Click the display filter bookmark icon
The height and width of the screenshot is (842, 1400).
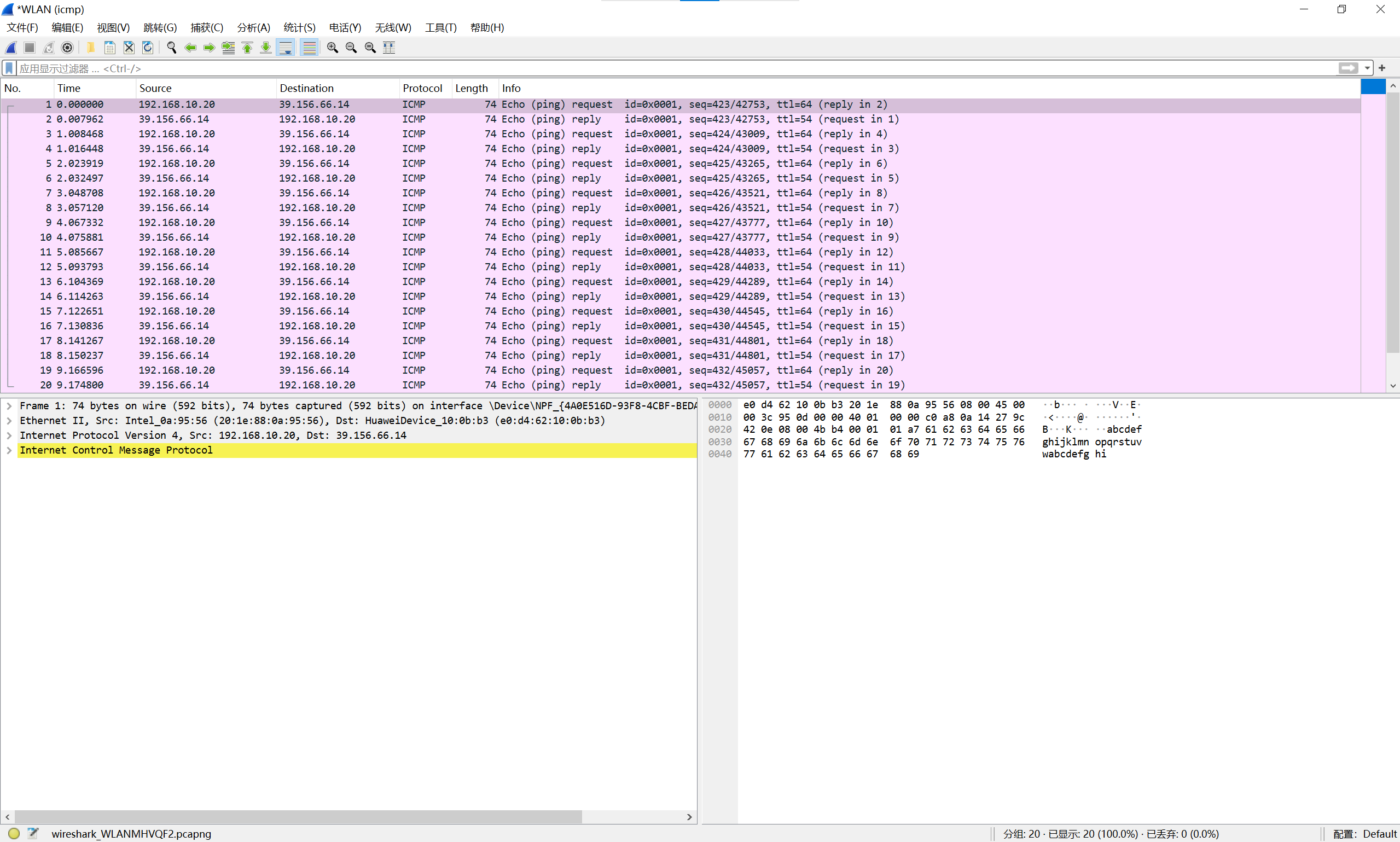click(9, 68)
